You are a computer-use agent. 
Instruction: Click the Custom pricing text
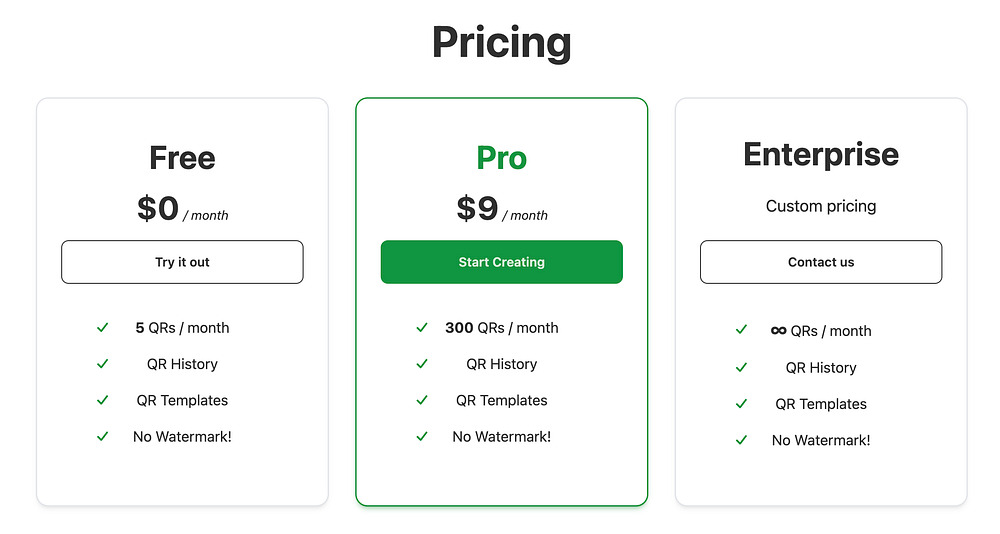tap(821, 206)
